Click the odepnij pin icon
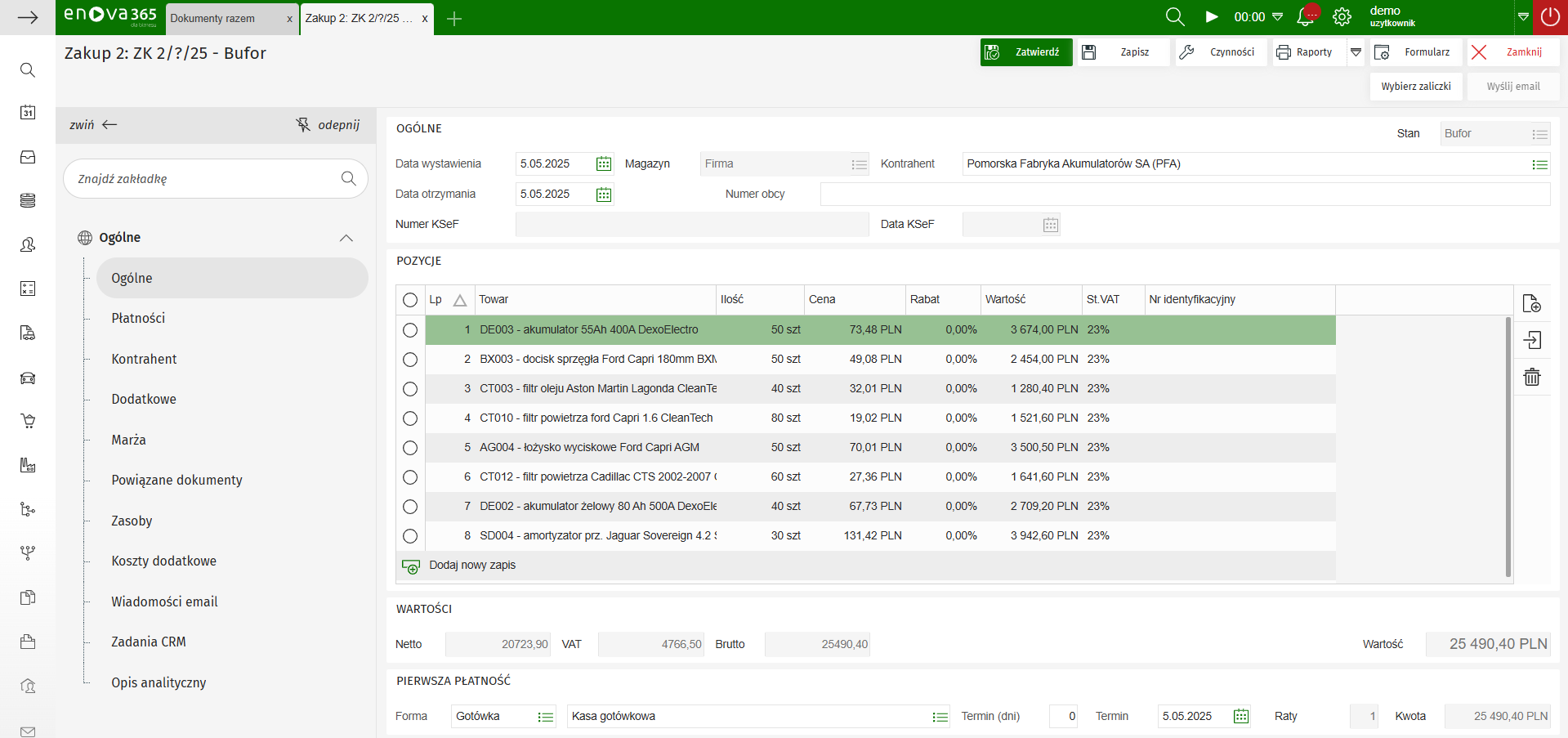Image resolution: width=1568 pixels, height=738 pixels. click(303, 125)
